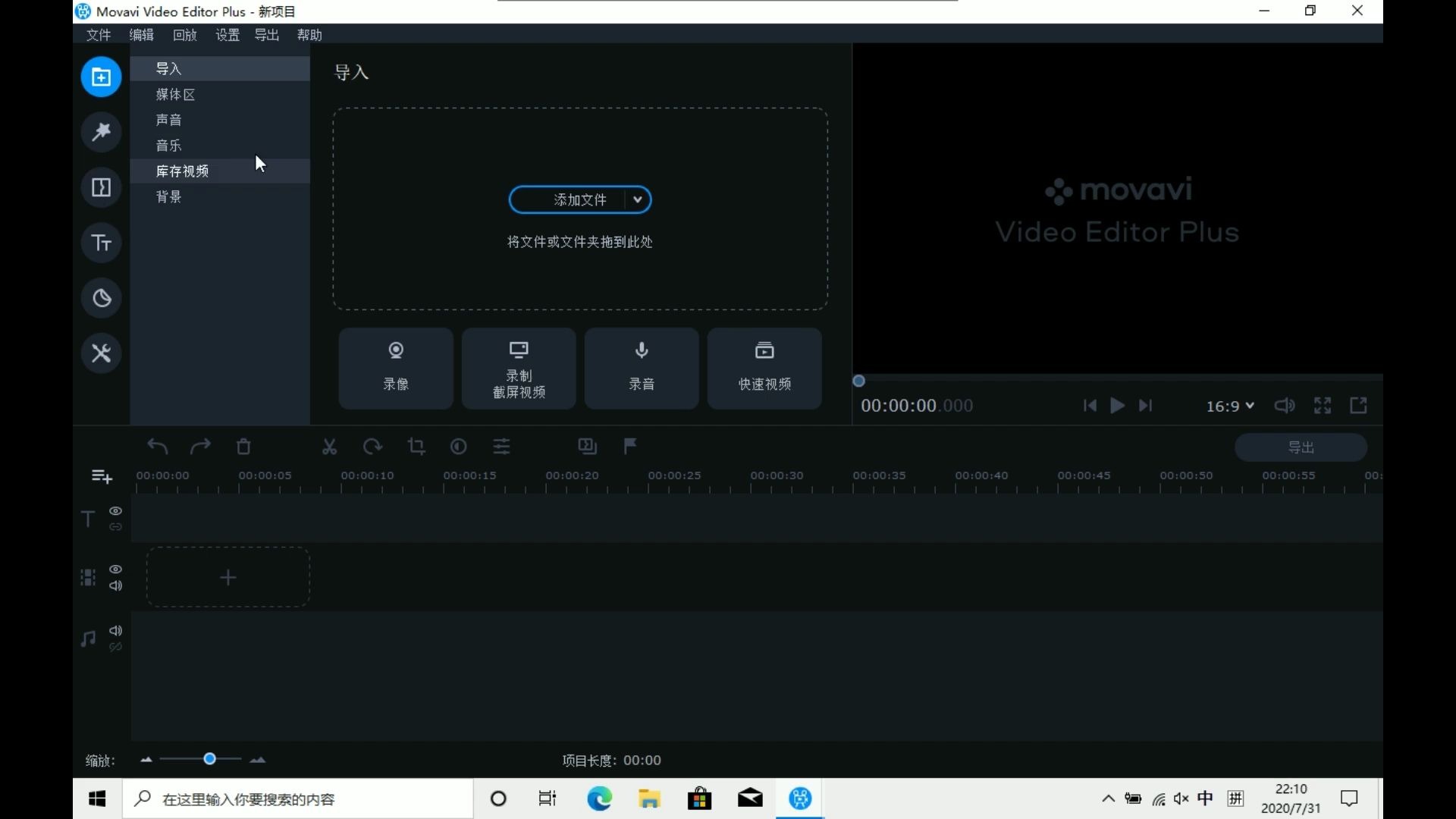The image size is (1456, 819).
Task: Select the Crop tool icon
Action: [416, 447]
